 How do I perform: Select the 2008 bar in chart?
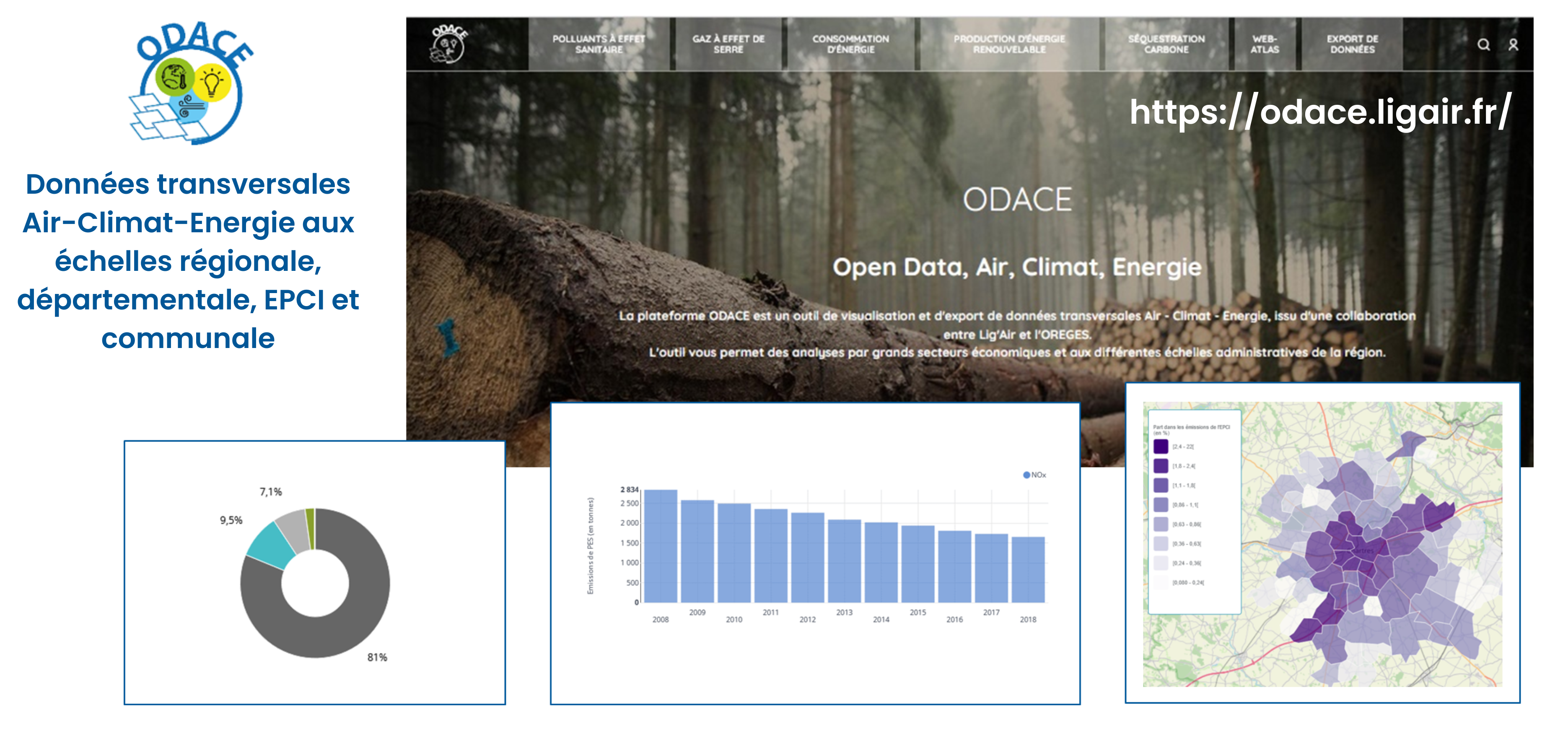(x=661, y=545)
